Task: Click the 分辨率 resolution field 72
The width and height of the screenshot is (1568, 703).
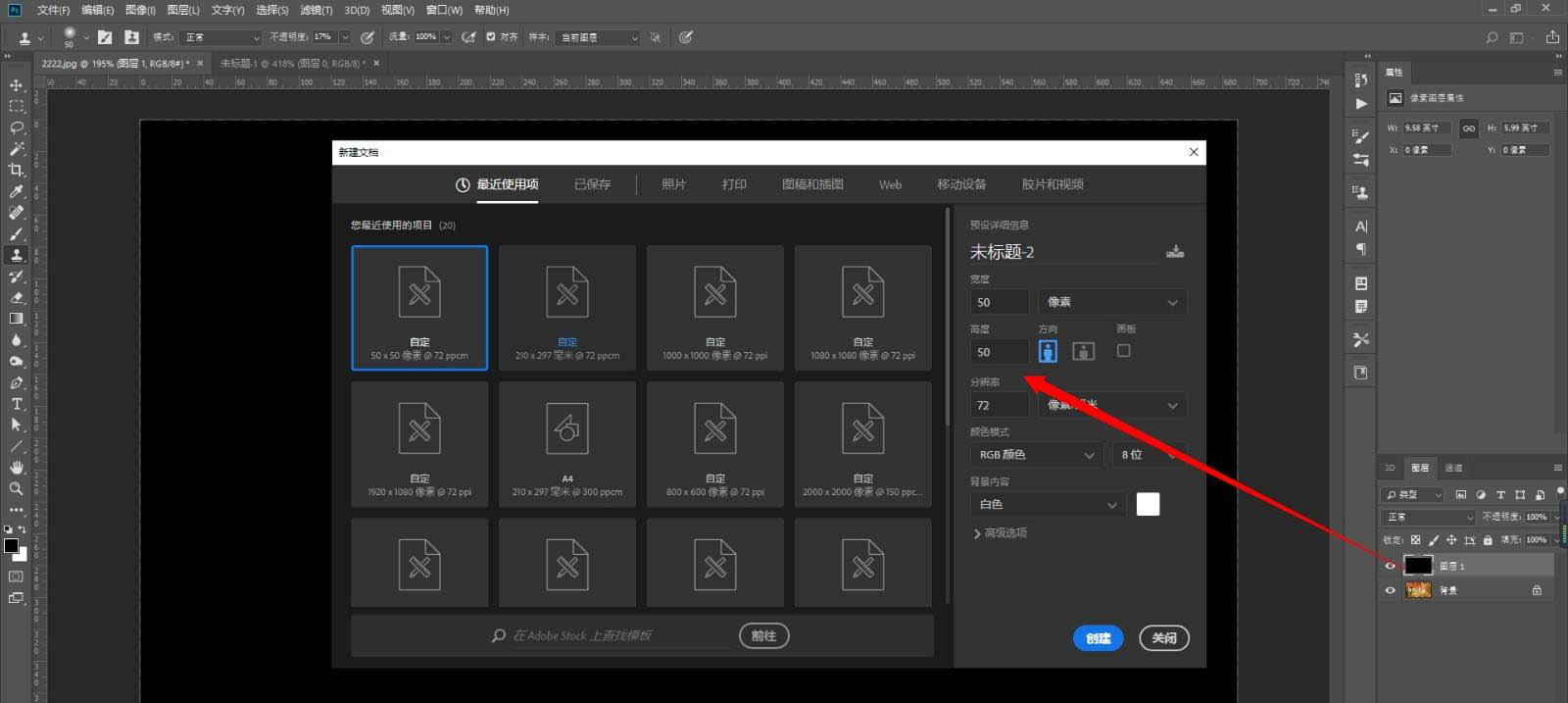Action: point(1000,405)
